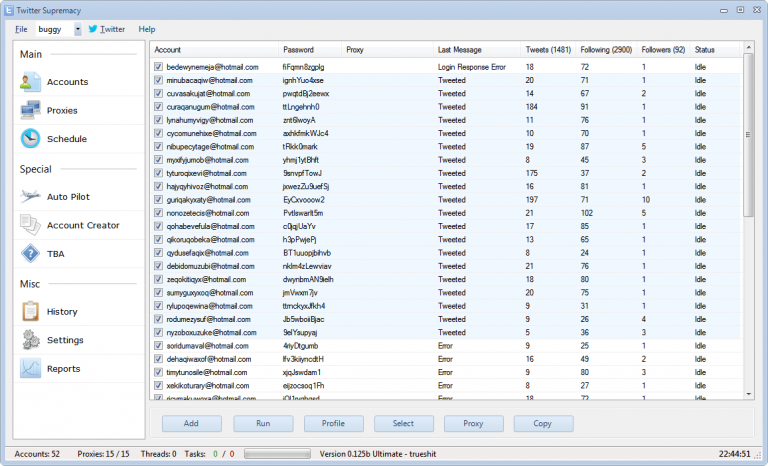Image resolution: width=768 pixels, height=466 pixels.
Task: Toggle checkbox for rodumezysuf@hotmail.com
Action: coord(158,319)
